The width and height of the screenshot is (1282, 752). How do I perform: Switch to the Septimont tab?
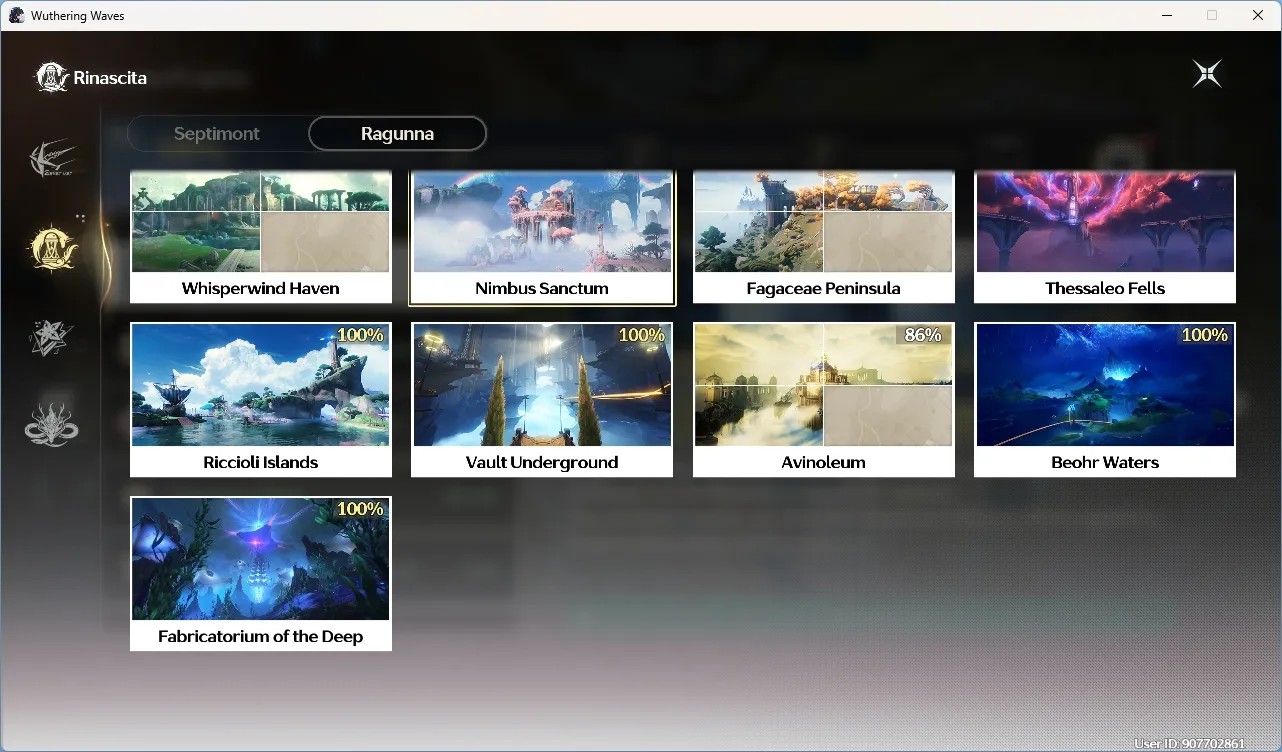click(217, 133)
